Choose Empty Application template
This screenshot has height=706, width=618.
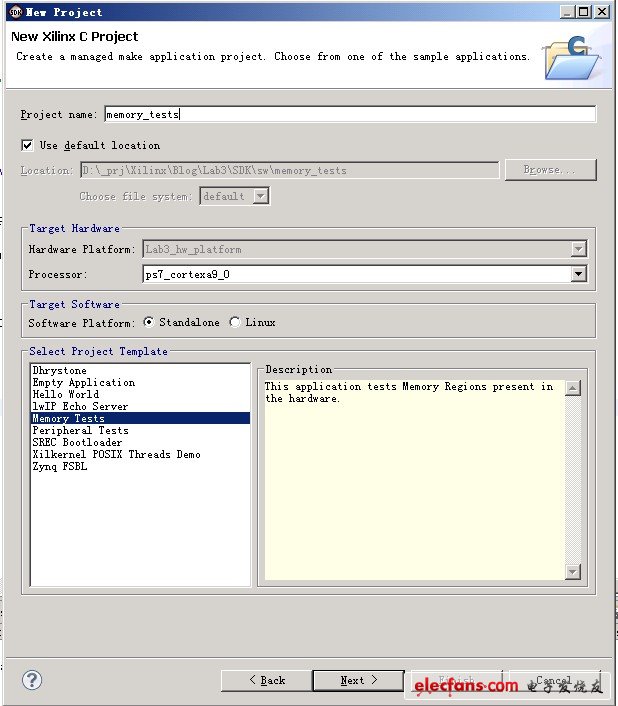coord(83,382)
